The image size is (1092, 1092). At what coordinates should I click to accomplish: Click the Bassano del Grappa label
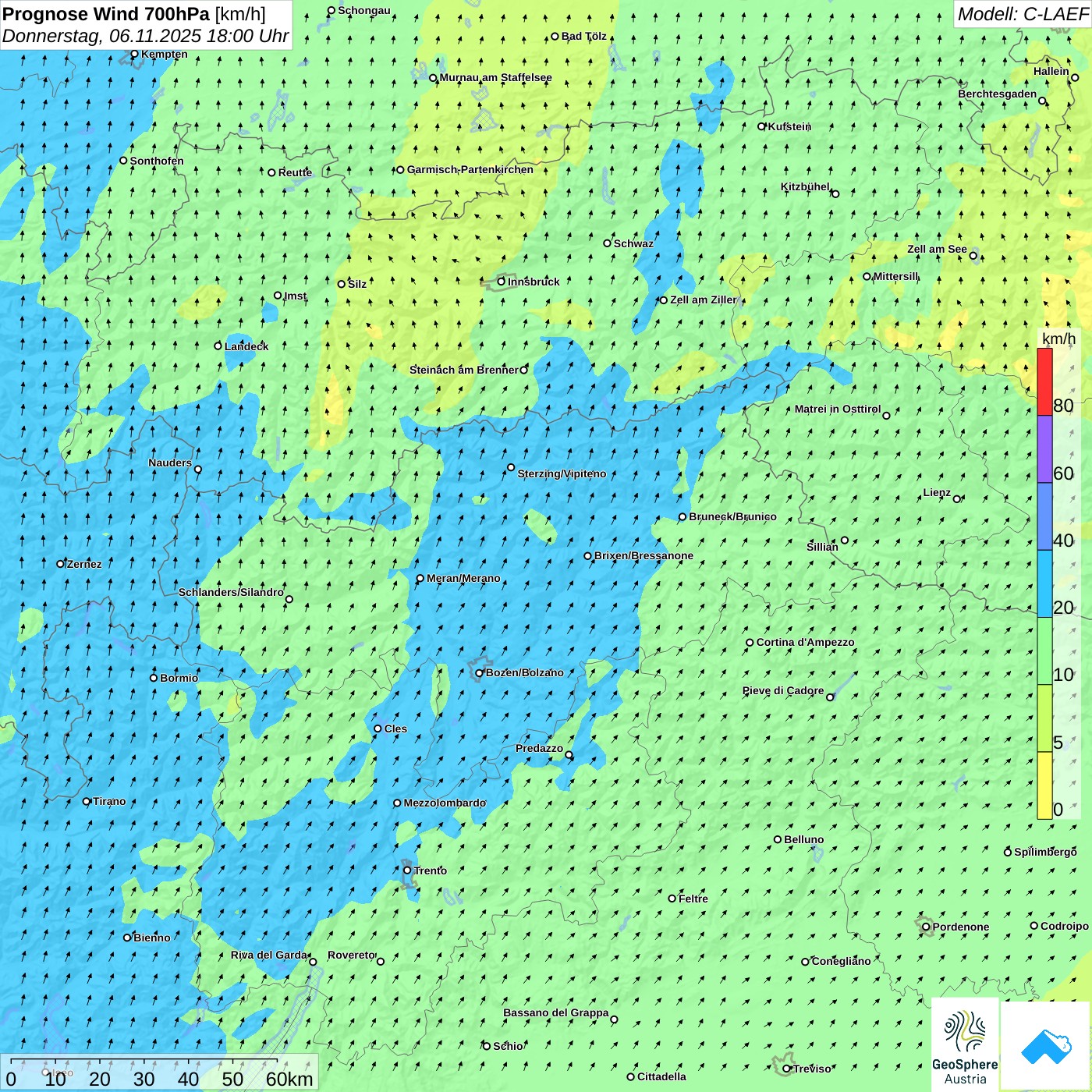(x=555, y=1012)
